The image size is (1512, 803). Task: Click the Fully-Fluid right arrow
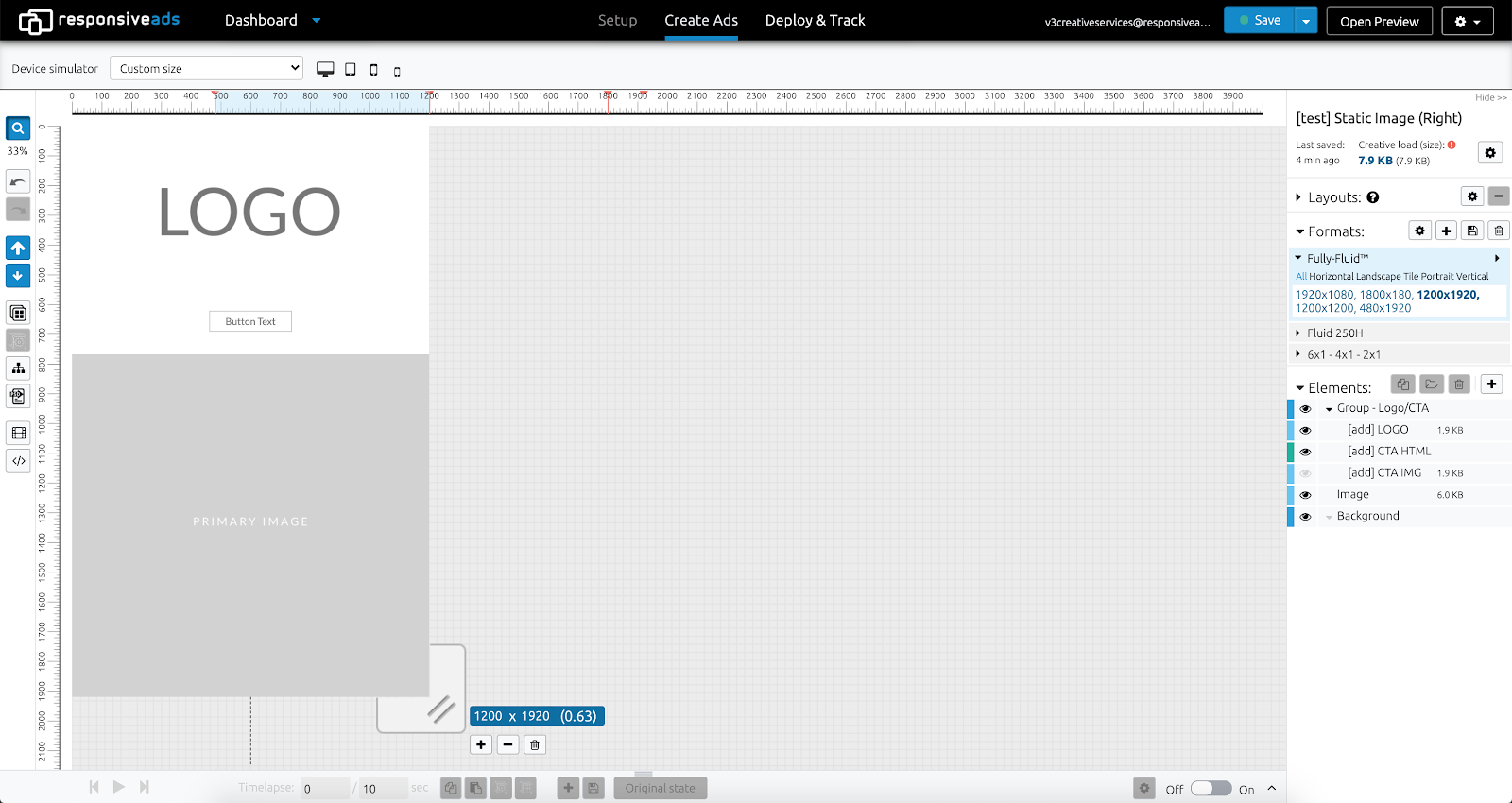pos(1497,258)
